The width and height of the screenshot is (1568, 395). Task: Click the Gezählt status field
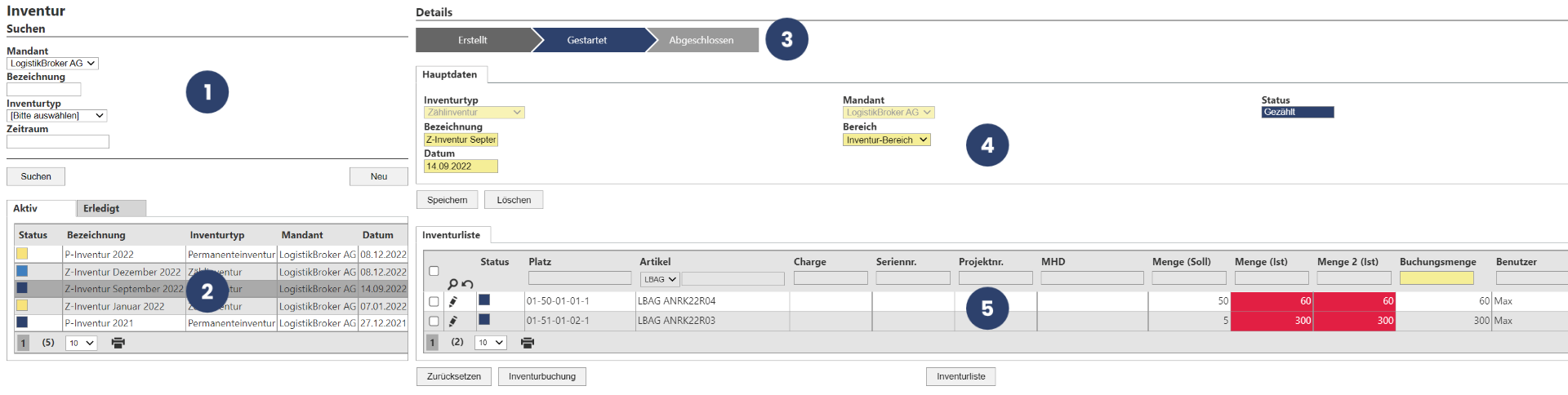pos(1298,113)
